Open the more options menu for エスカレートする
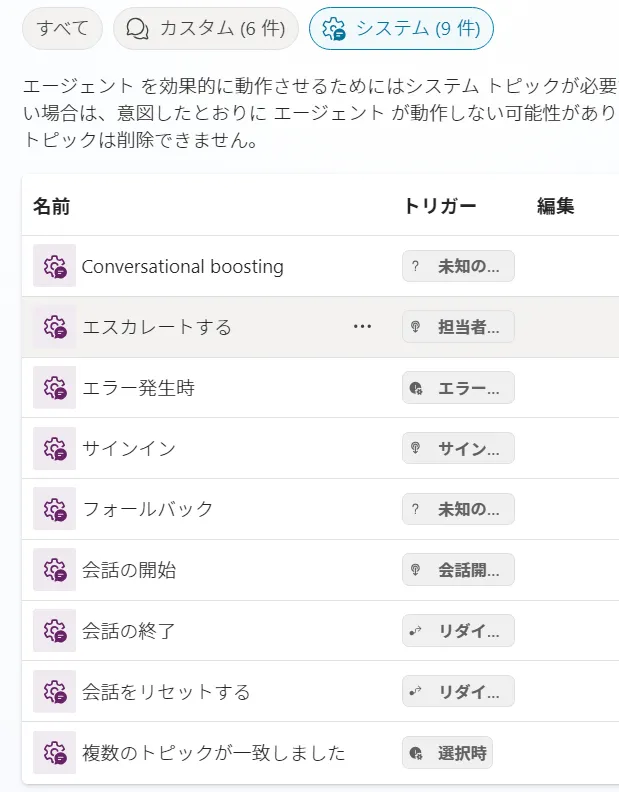 click(362, 327)
